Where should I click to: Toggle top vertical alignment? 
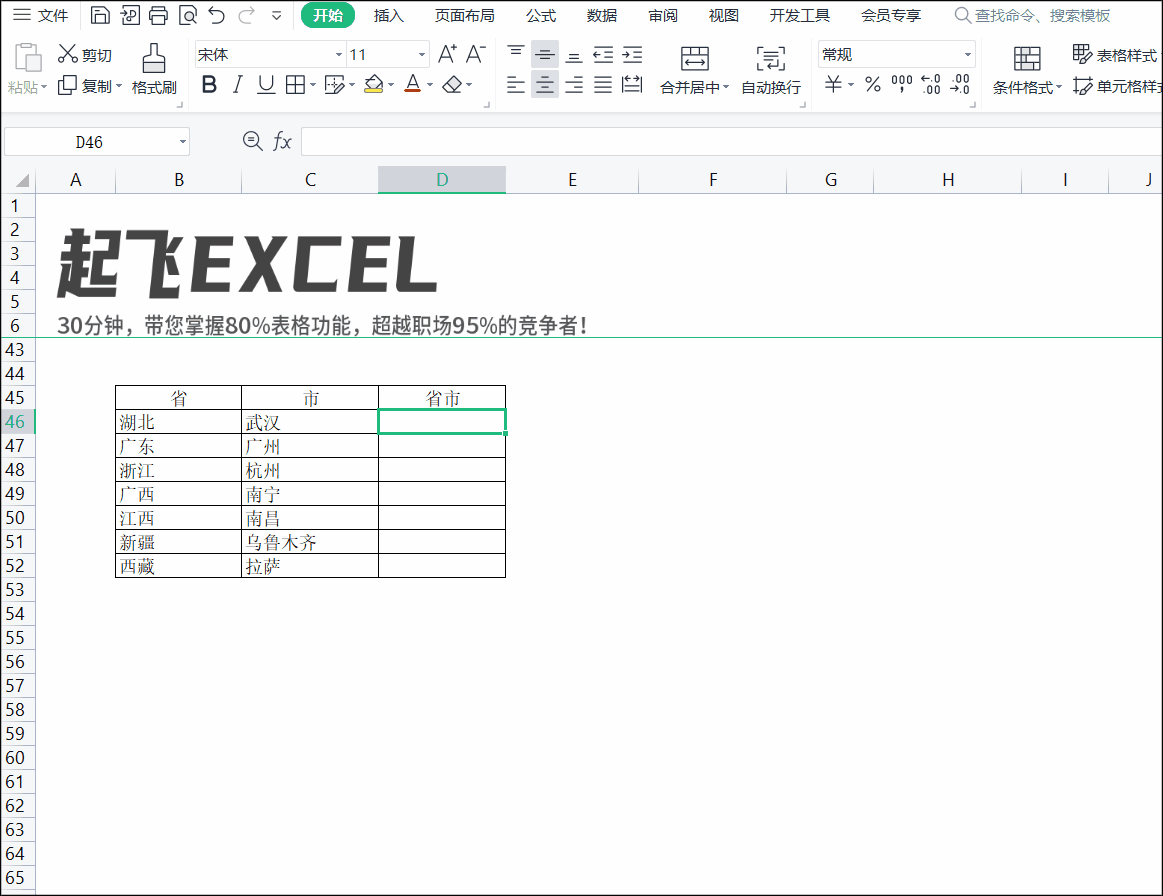click(515, 54)
